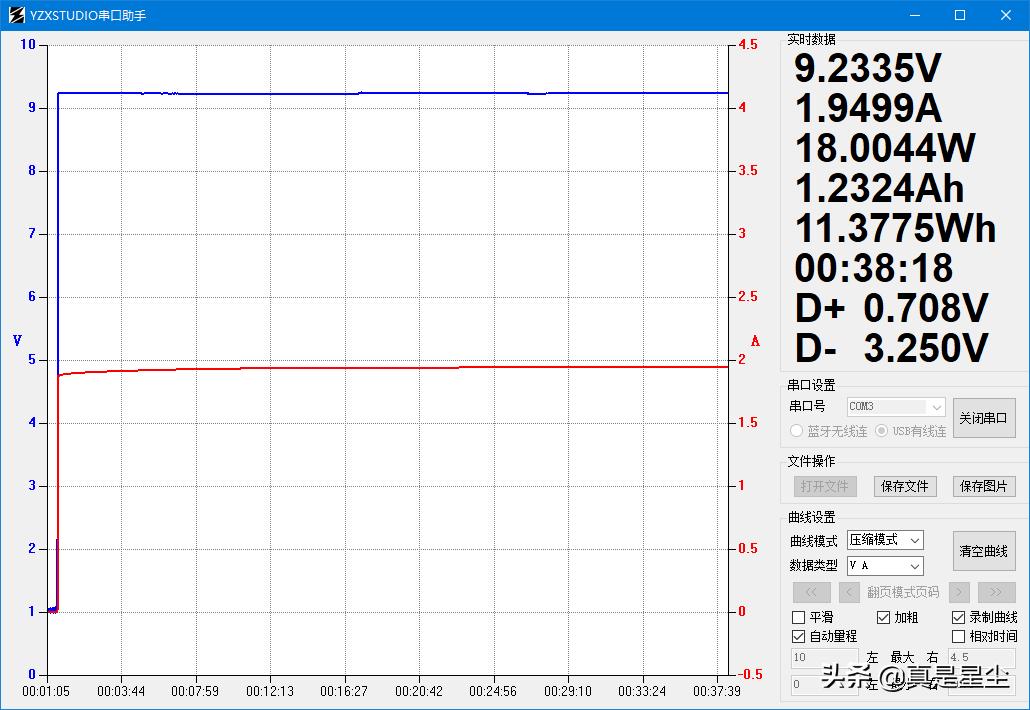Click the last page >> button
The image size is (1030, 710).
[x=996, y=592]
